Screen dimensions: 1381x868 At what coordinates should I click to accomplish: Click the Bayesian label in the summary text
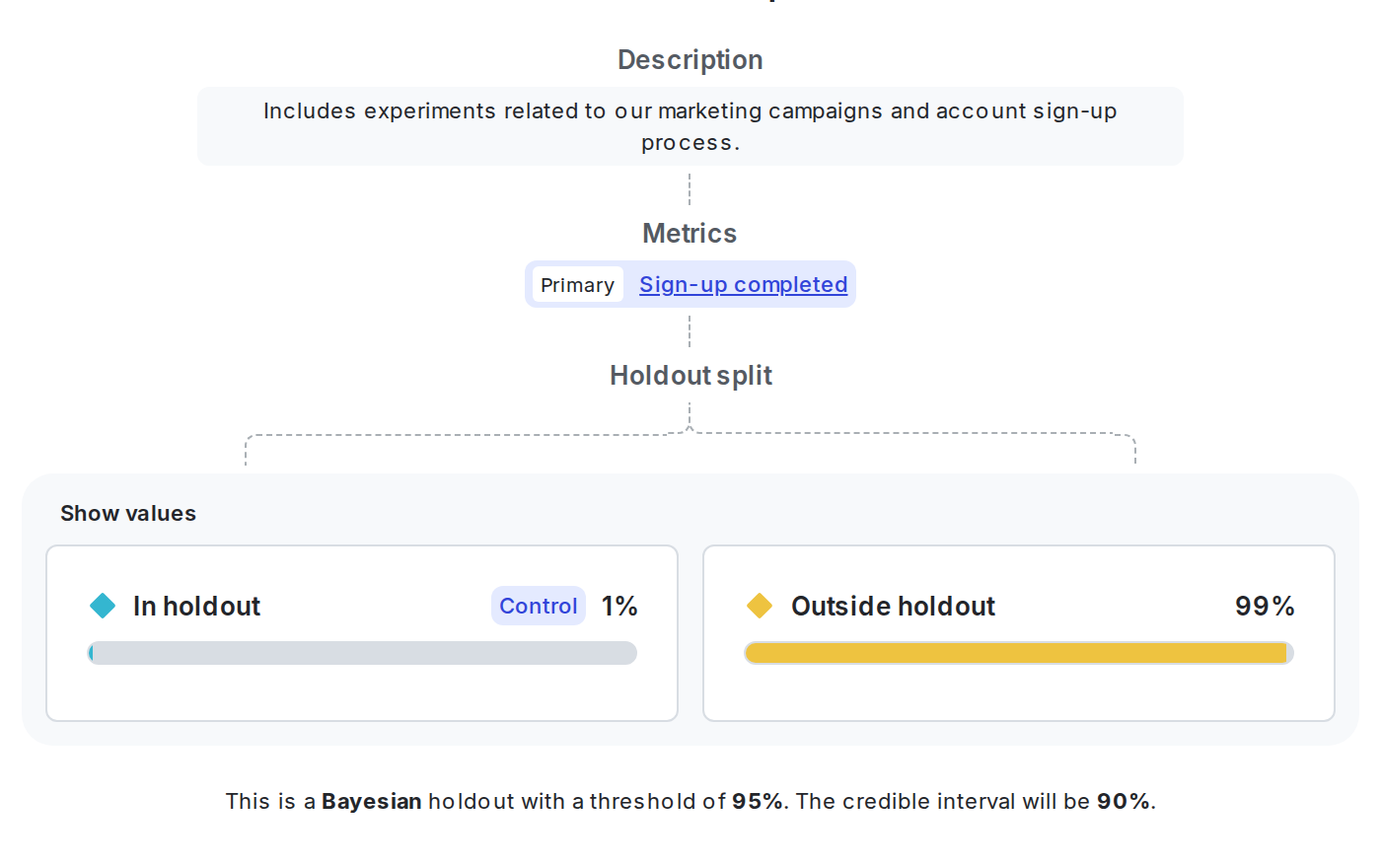coord(372,801)
